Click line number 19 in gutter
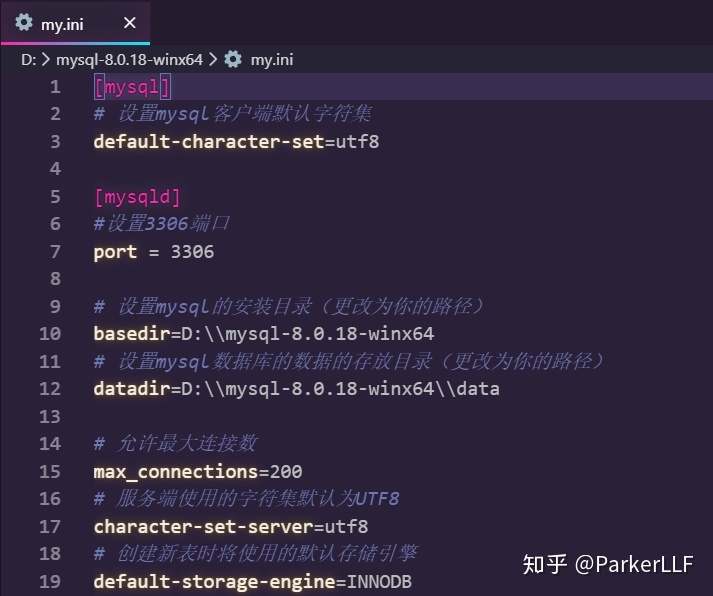The height and width of the screenshot is (596, 713). 50,582
